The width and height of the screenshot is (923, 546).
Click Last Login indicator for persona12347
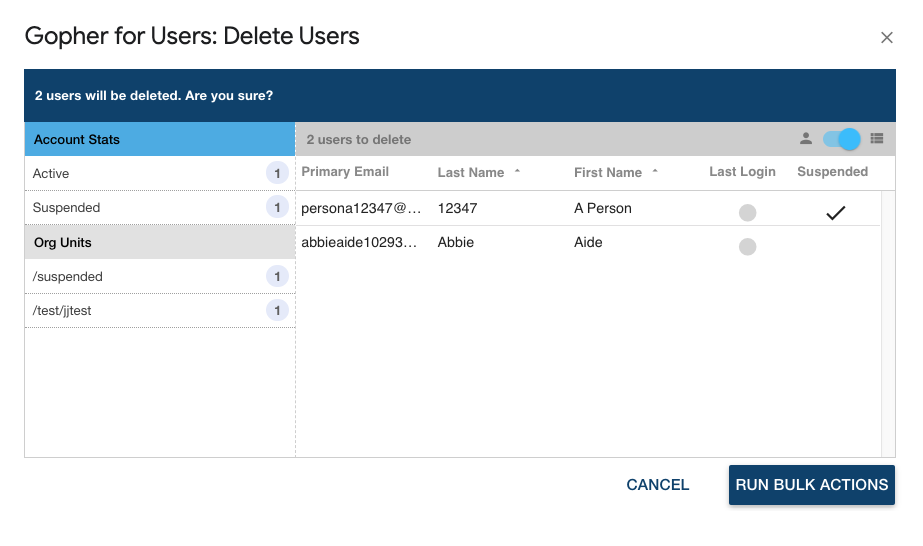pos(747,212)
